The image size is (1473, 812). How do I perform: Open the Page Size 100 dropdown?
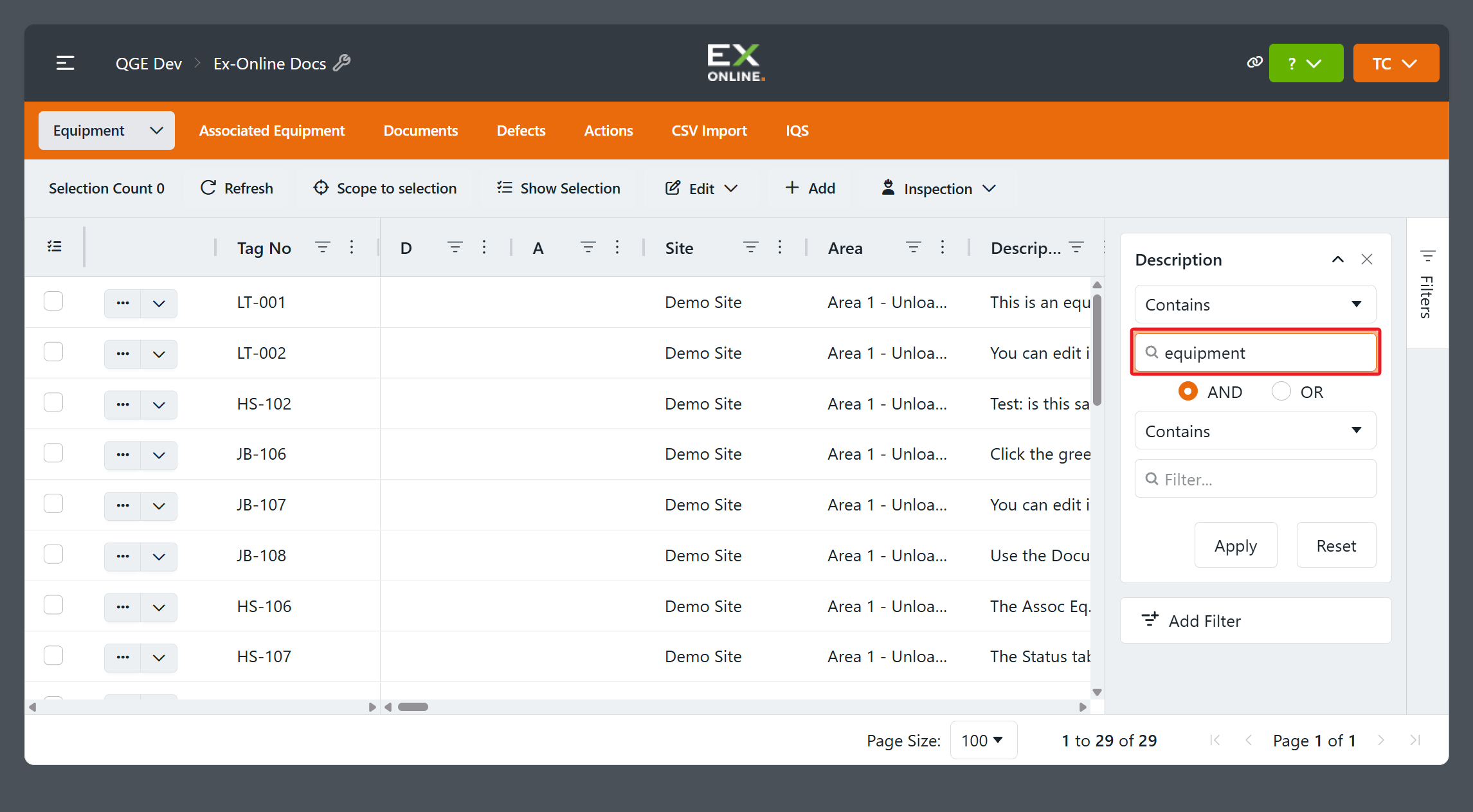click(983, 741)
